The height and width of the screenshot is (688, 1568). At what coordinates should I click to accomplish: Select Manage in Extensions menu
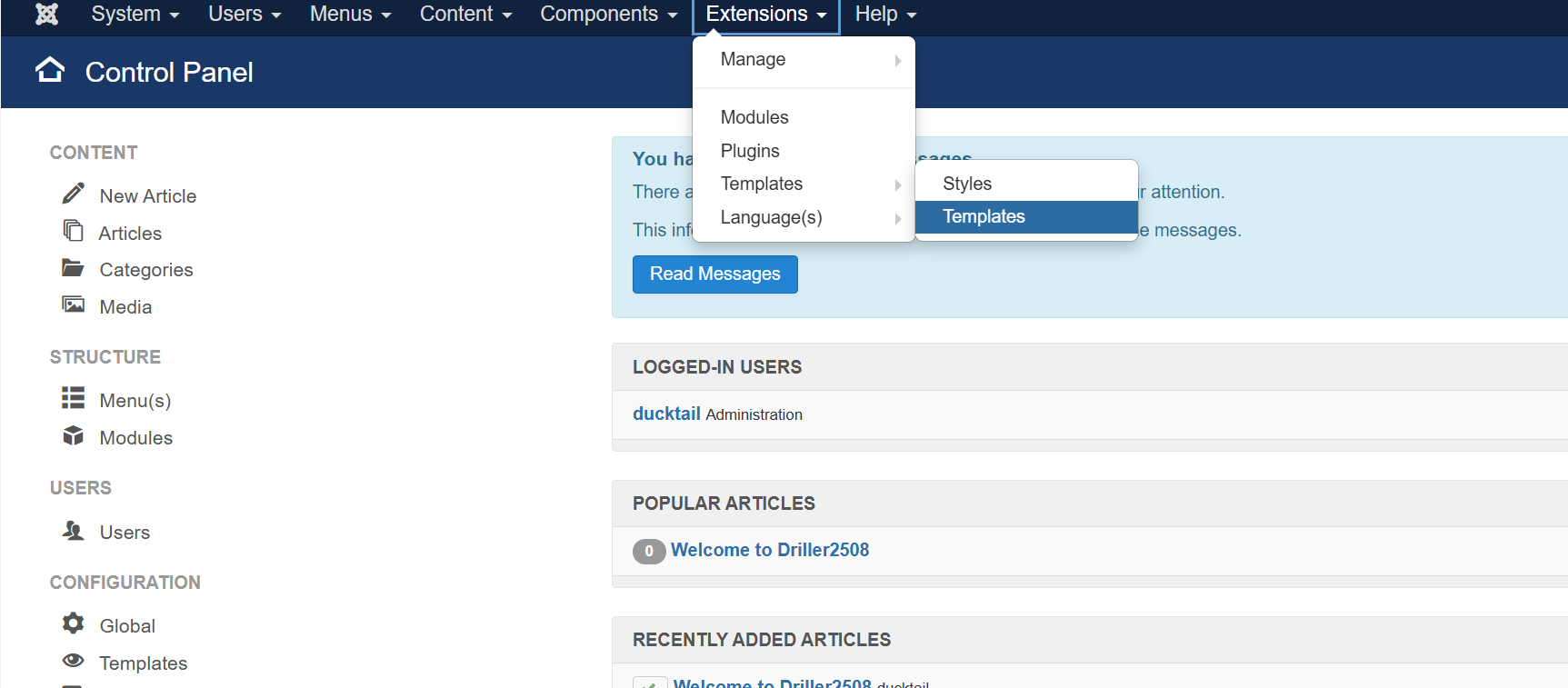(x=804, y=59)
